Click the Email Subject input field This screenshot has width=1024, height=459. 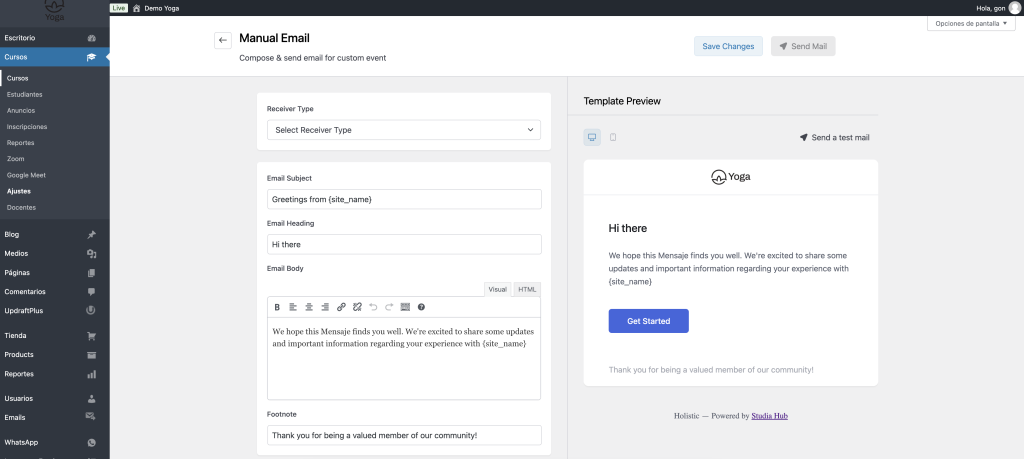tap(404, 199)
